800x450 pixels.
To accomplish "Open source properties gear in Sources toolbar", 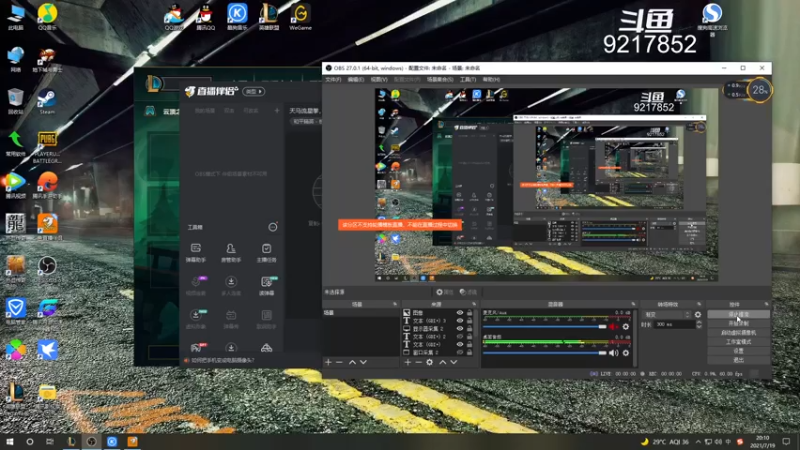I will (430, 362).
